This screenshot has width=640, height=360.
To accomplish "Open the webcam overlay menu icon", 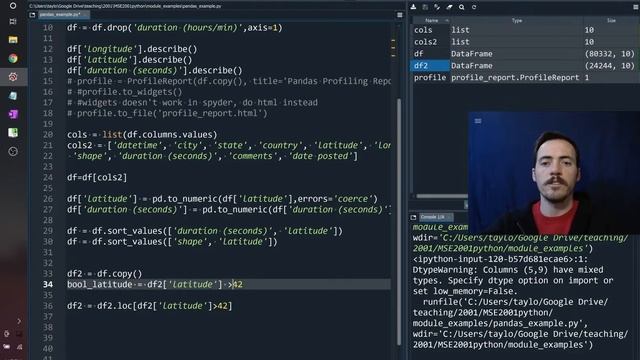I will click(478, 121).
